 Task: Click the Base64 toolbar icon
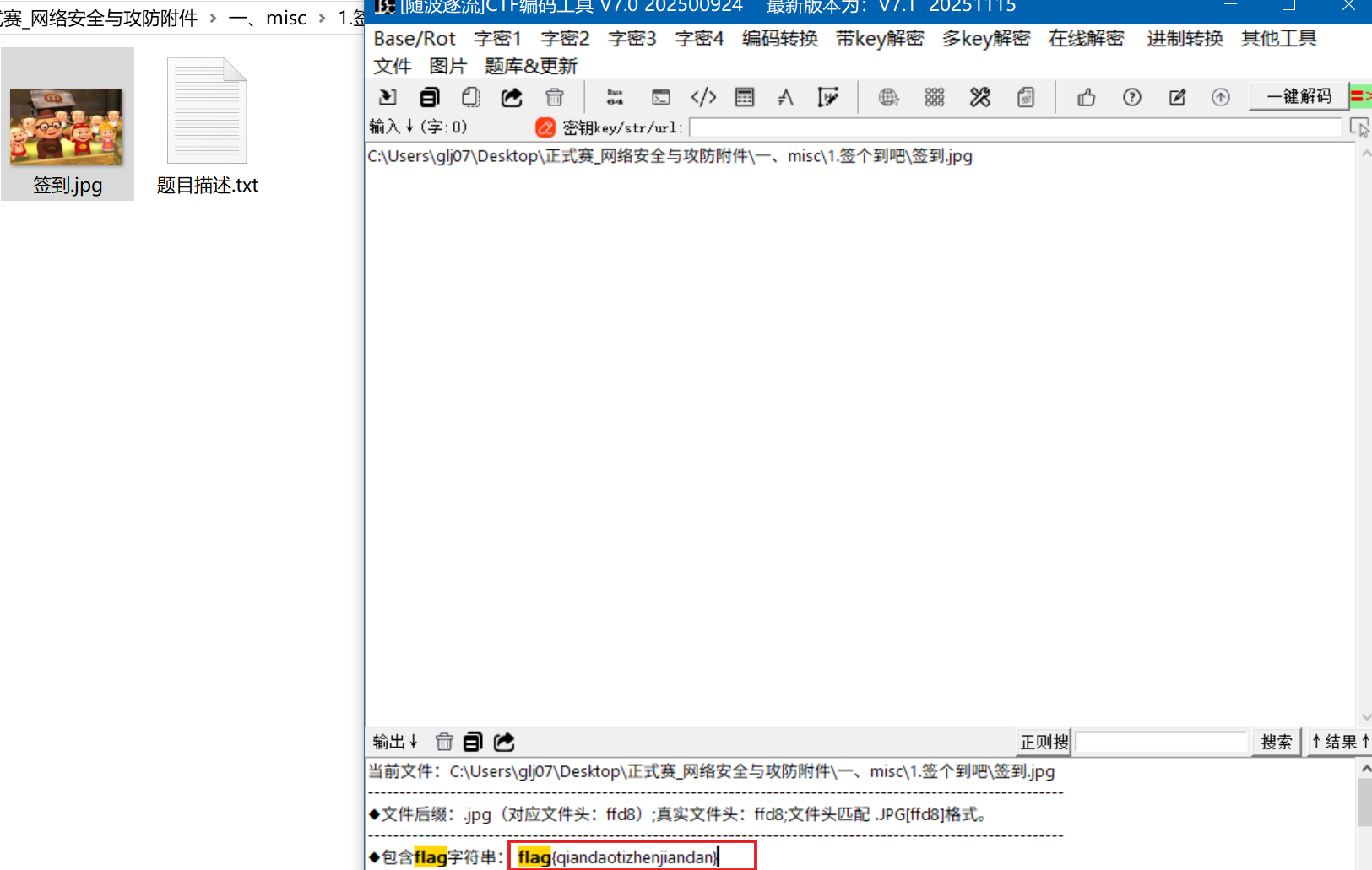coord(615,97)
